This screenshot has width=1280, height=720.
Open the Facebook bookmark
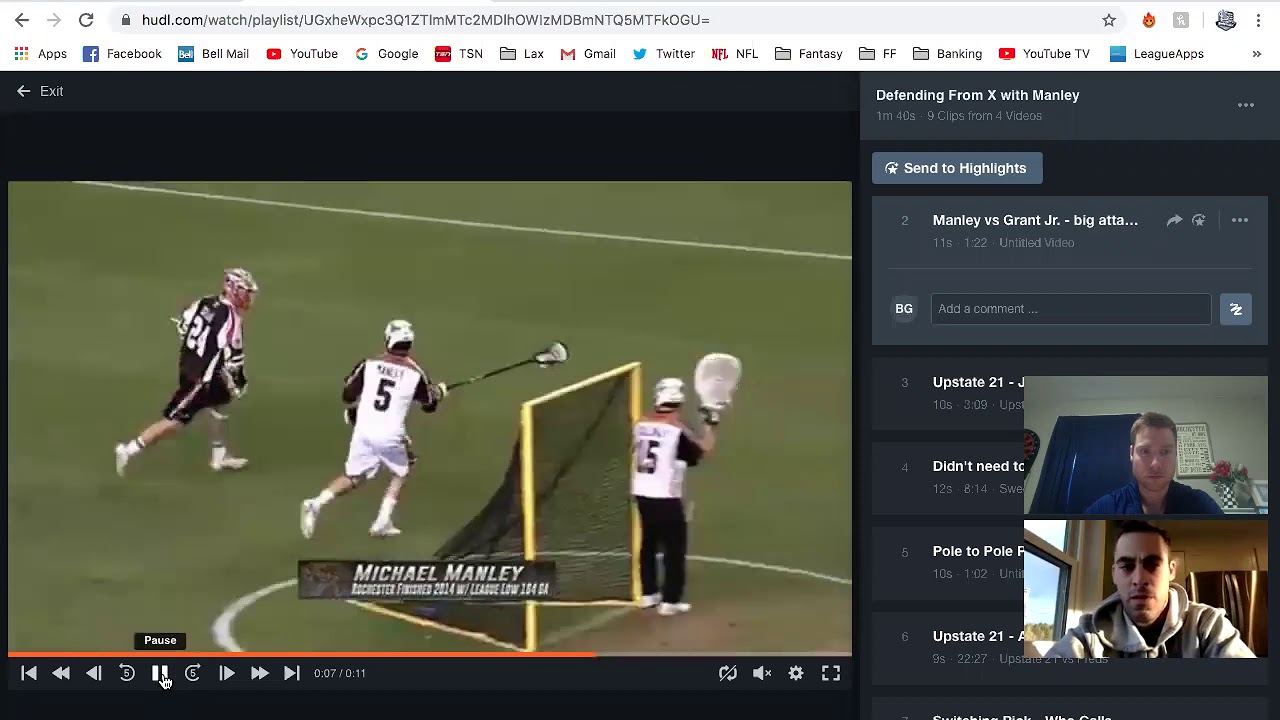122,54
